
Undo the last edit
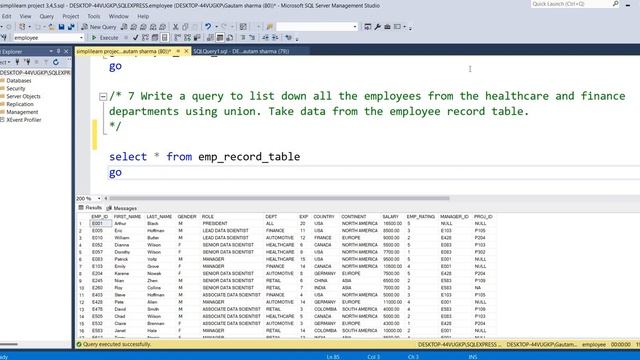pos(208,27)
